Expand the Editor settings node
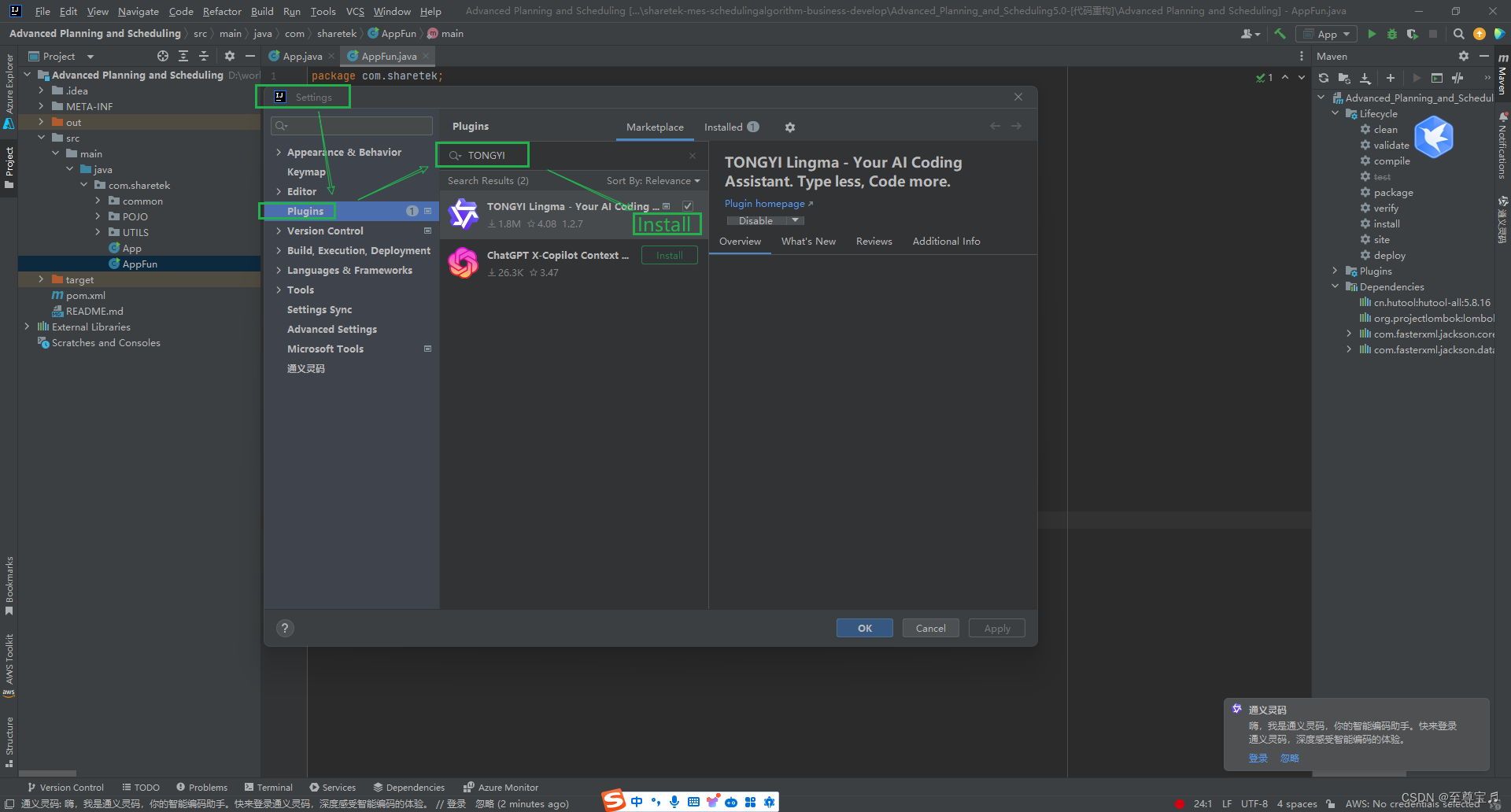Image resolution: width=1511 pixels, height=812 pixels. pos(279,192)
